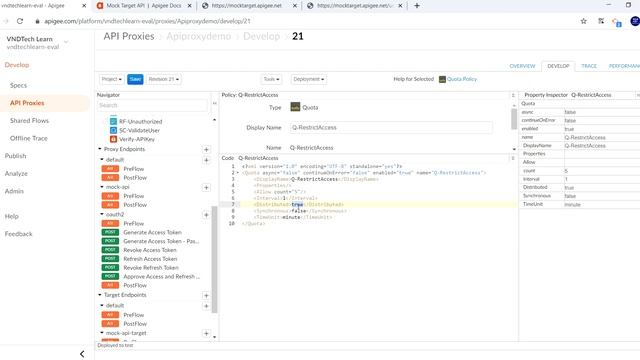Select Refresh Access Token flow

150,259
